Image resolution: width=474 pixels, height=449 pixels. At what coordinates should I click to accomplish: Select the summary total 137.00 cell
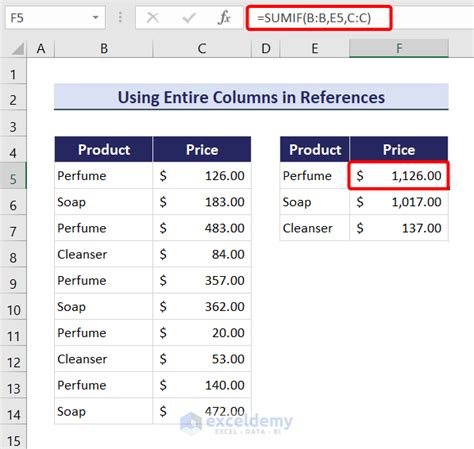[399, 228]
